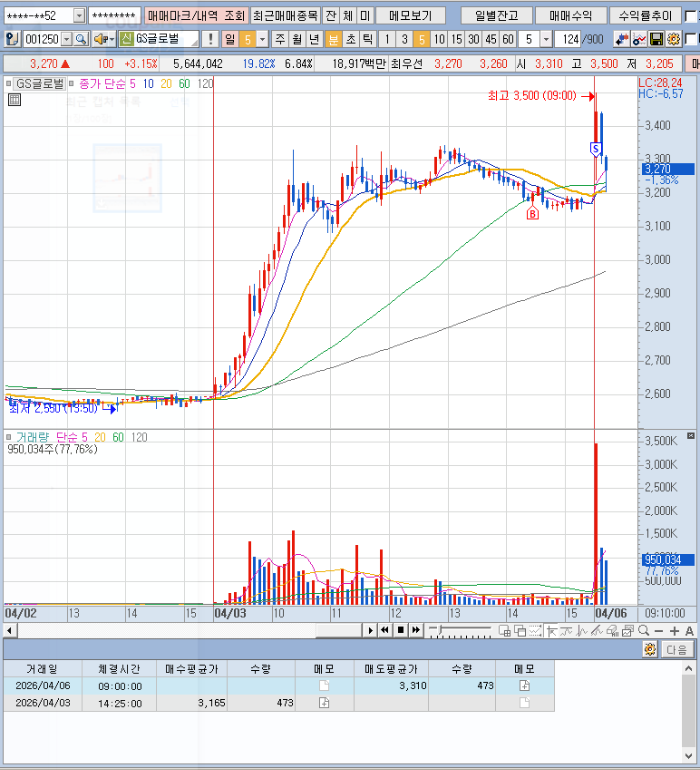Open the interval 5 combo dropdown arrow
This screenshot has height=770, width=700.
pyautogui.click(x=546, y=39)
